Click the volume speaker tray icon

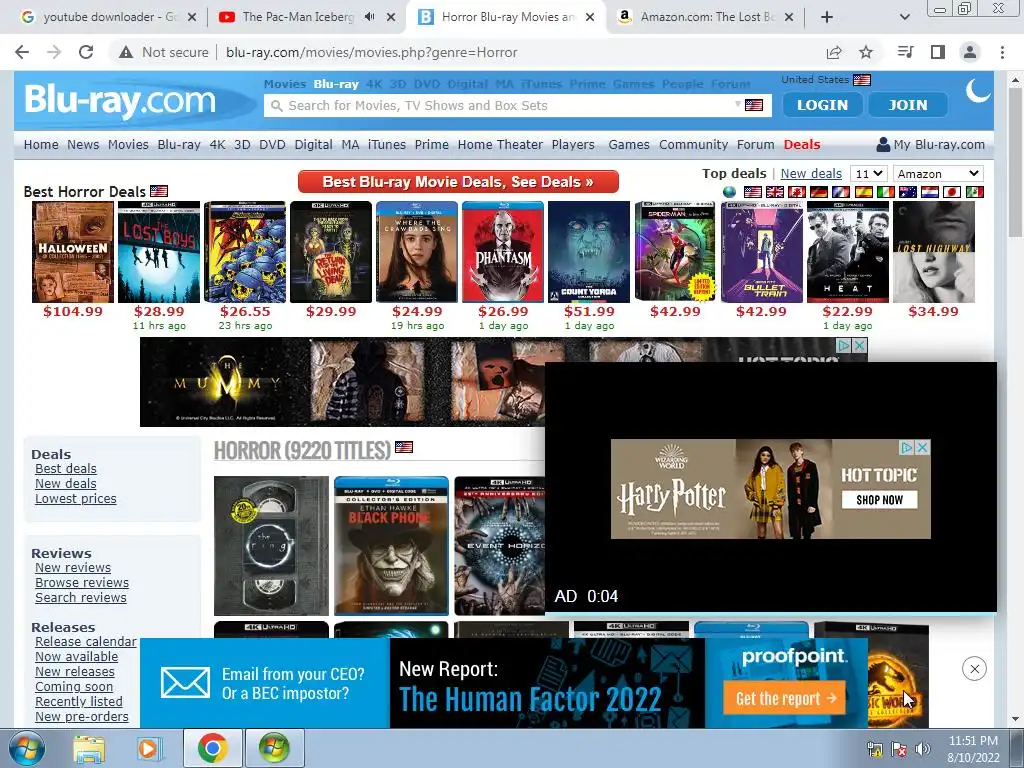tap(923, 749)
